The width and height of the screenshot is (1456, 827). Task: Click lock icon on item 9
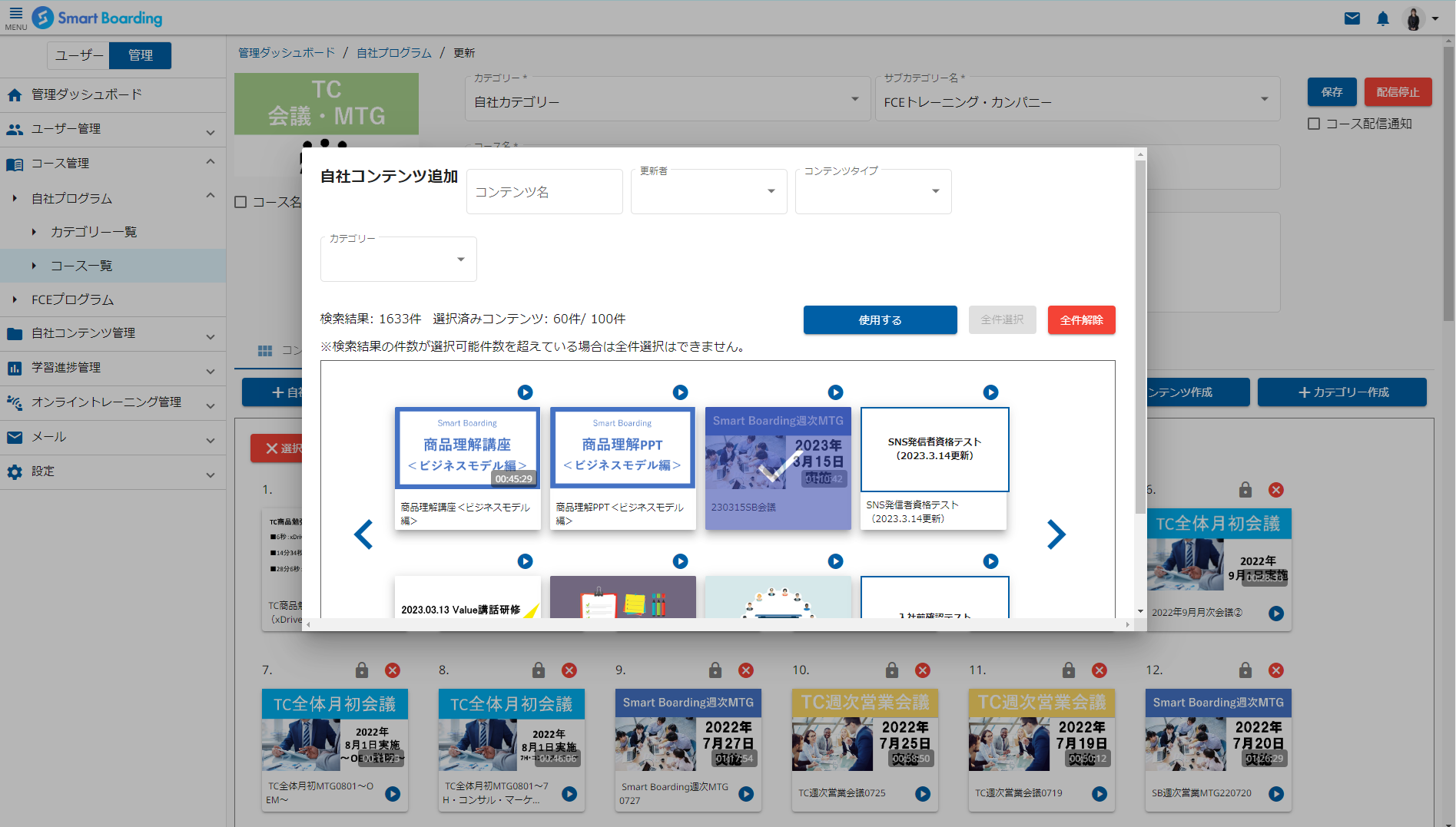click(x=715, y=670)
